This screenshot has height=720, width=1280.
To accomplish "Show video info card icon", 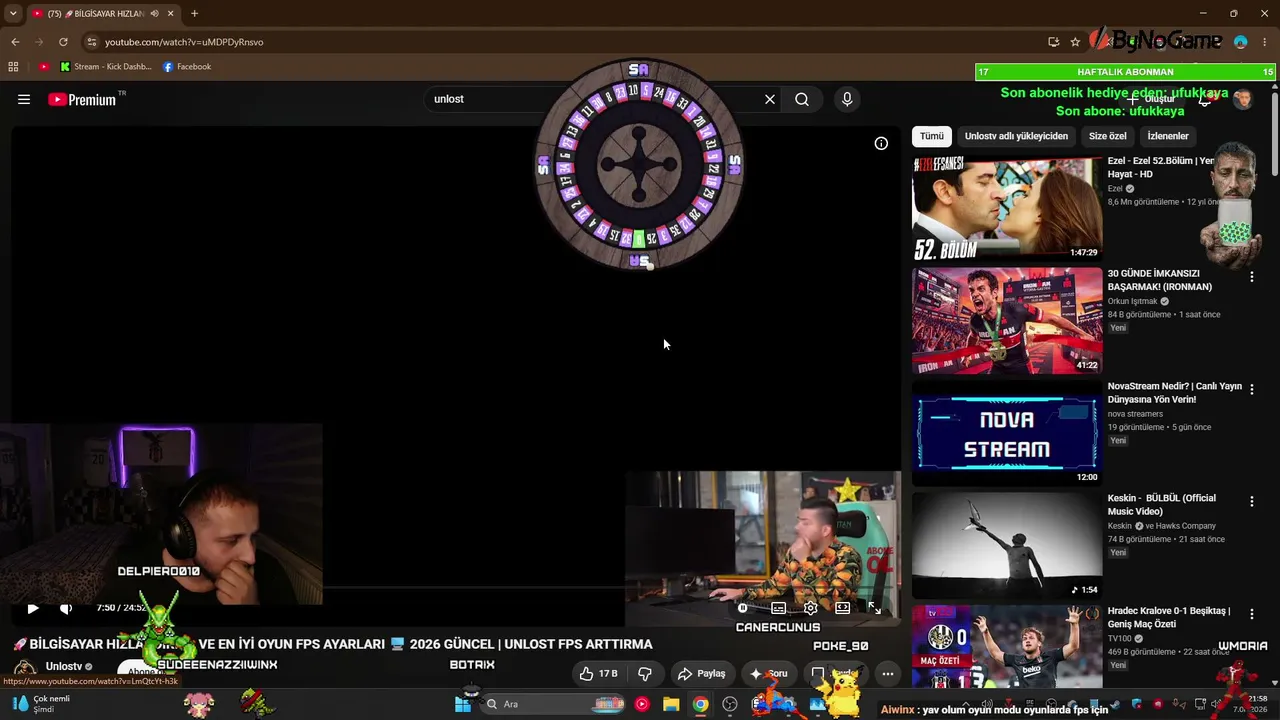I will (881, 143).
